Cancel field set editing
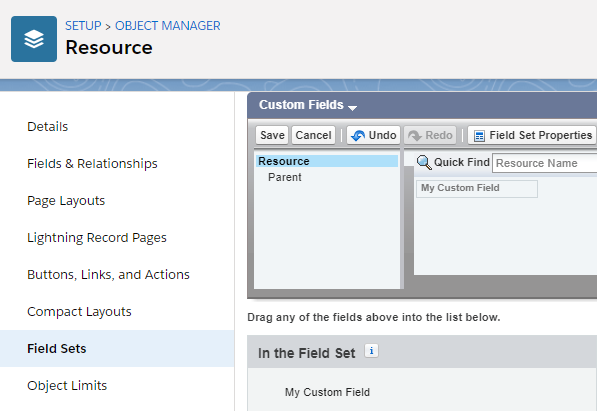597x411 pixels. (x=313, y=135)
